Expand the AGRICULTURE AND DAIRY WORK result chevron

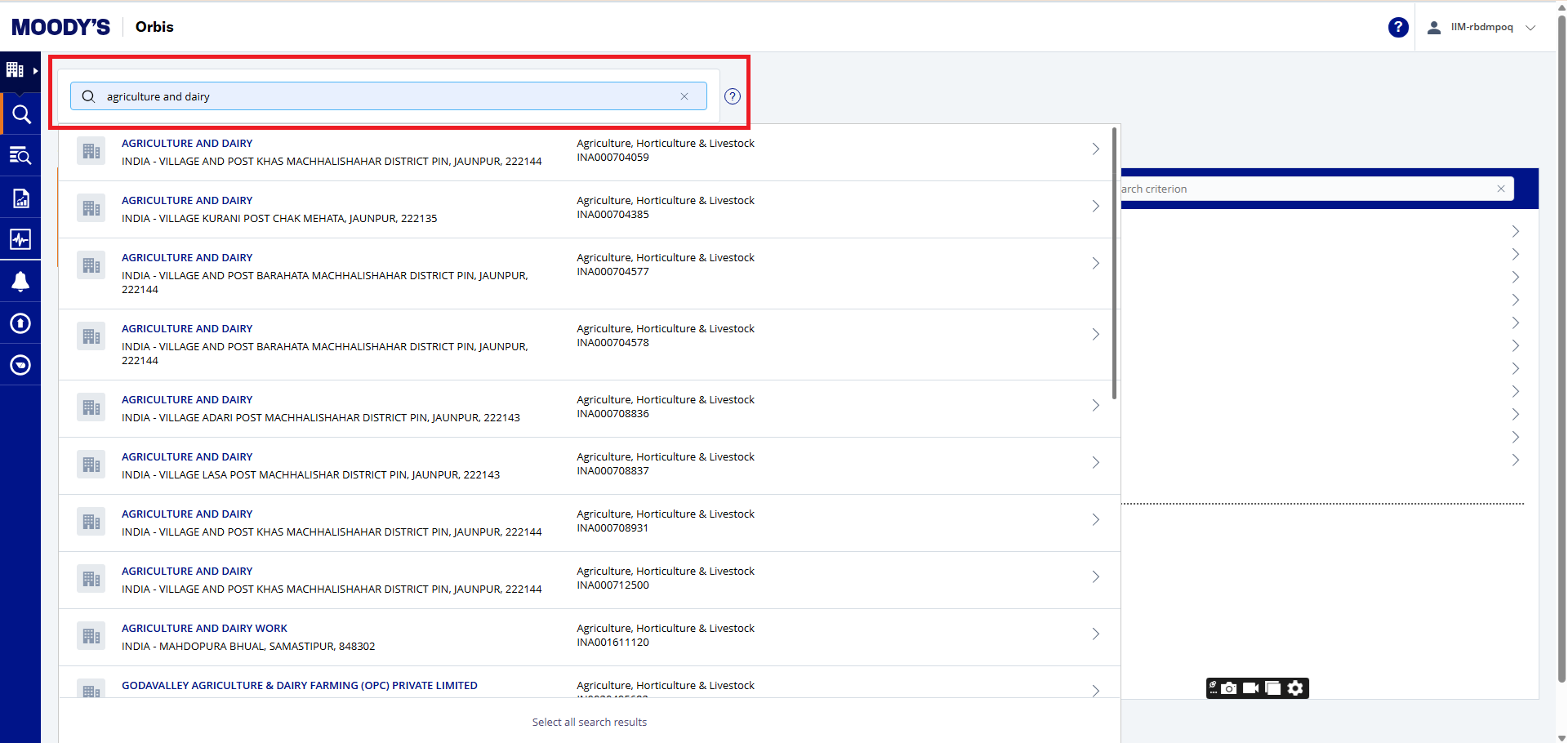[1095, 634]
